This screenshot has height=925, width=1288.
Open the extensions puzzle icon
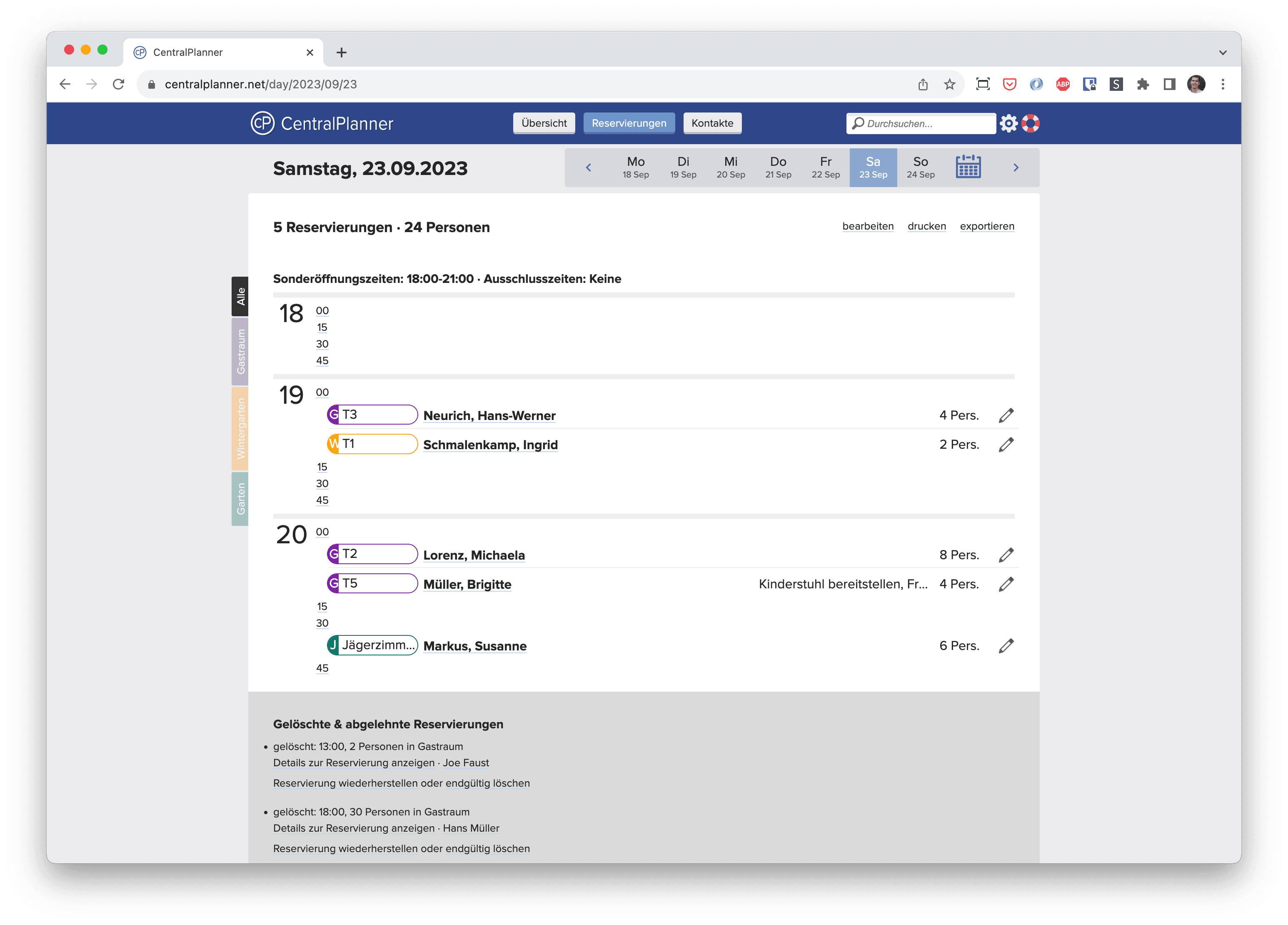(x=1143, y=84)
